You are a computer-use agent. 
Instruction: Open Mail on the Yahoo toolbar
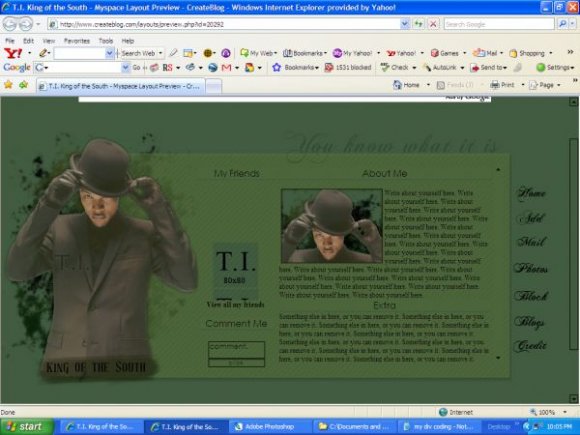coord(485,53)
